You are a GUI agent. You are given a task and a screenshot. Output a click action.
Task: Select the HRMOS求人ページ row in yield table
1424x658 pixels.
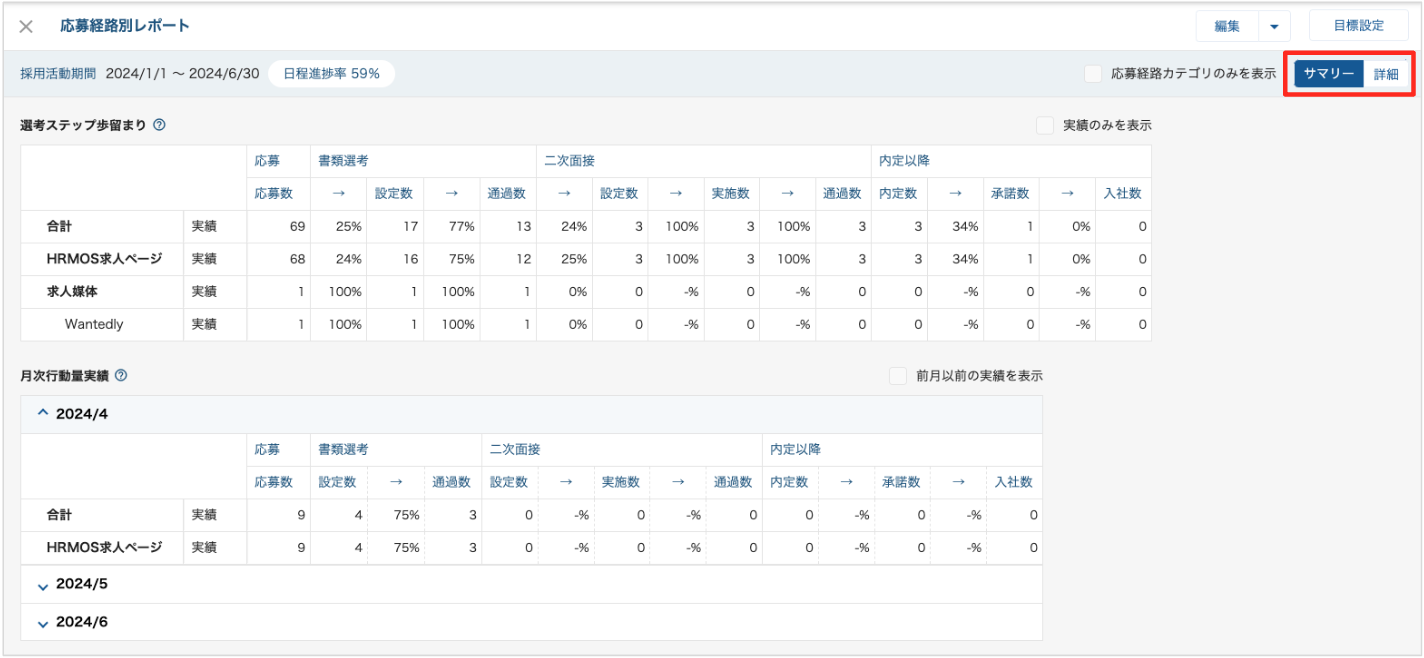[x=104, y=259]
